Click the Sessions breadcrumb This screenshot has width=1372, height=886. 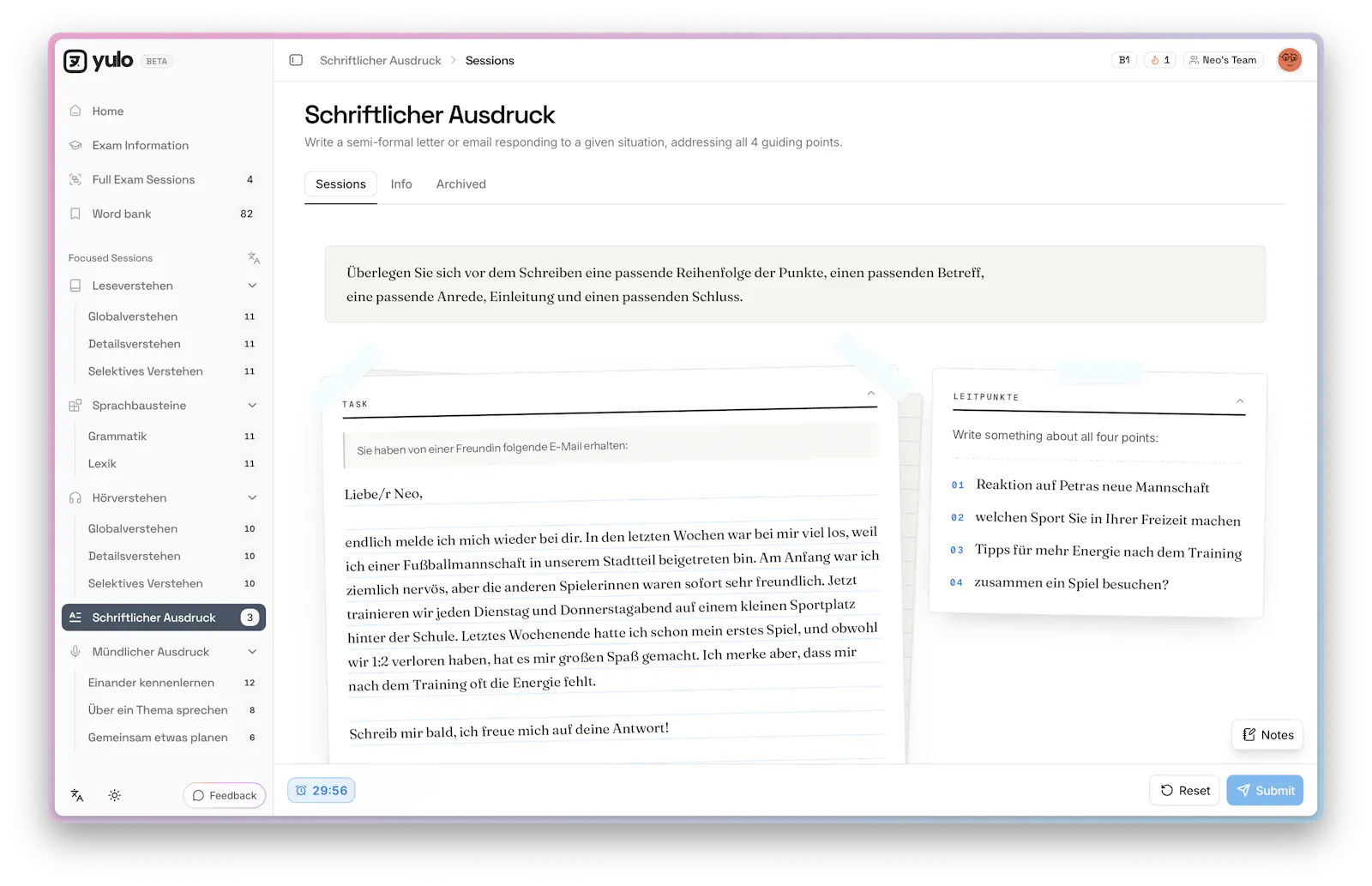[490, 60]
